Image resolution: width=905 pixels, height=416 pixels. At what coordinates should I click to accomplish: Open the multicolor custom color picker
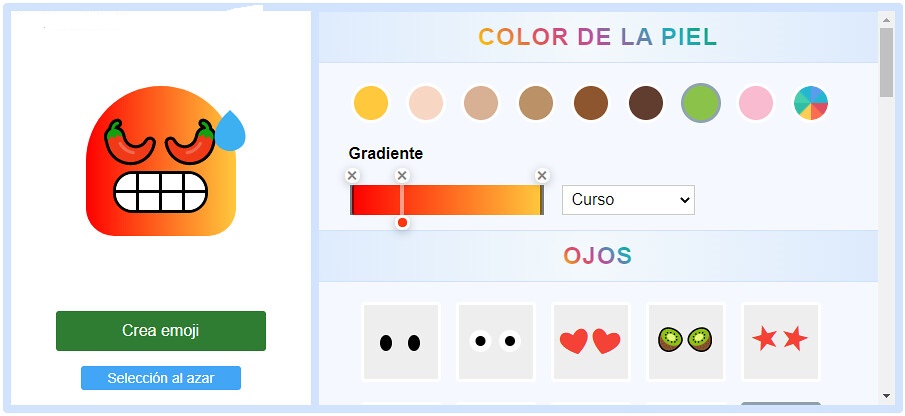[x=811, y=102]
